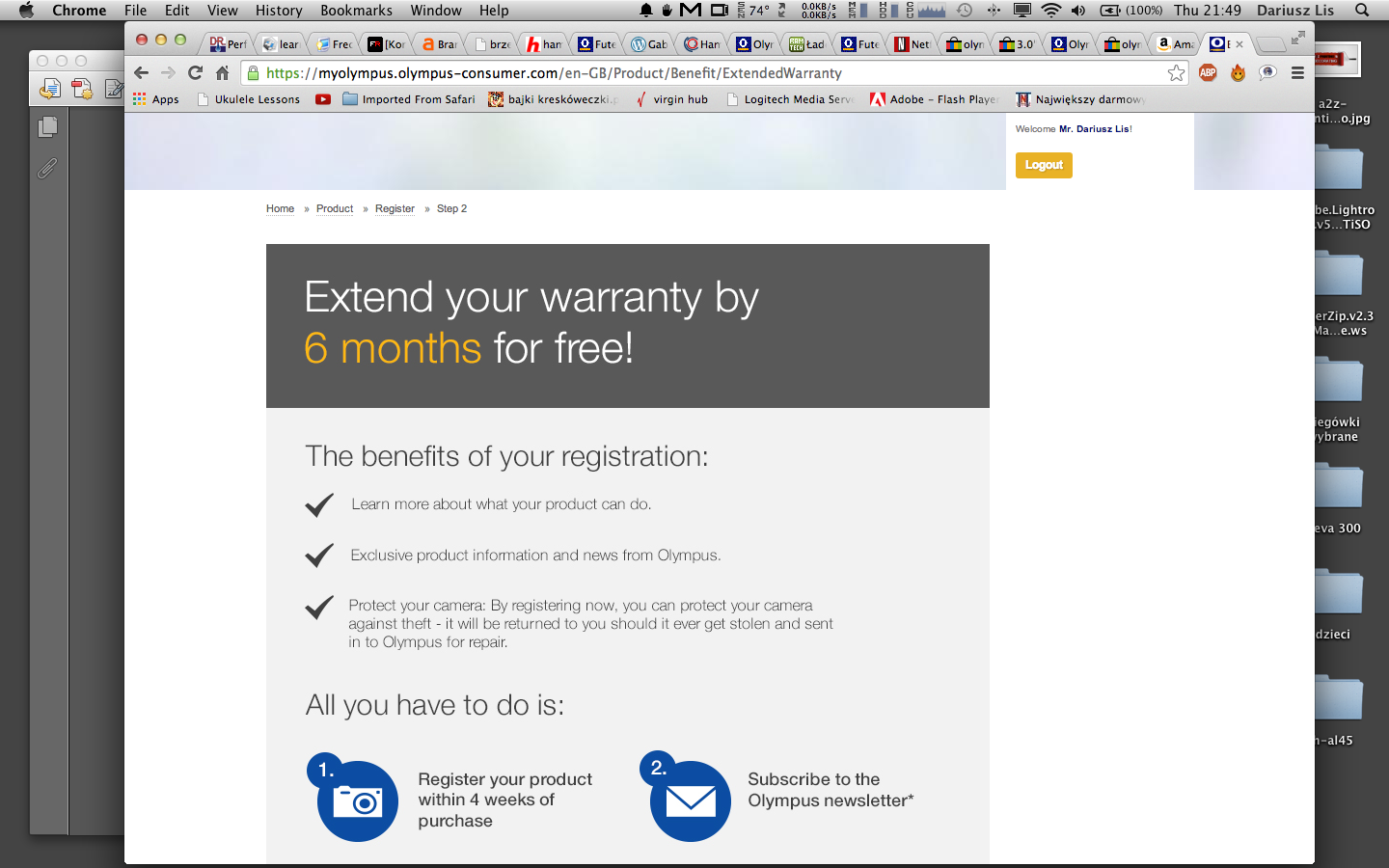This screenshot has width=1389, height=868.
Task: Open the Apps bookmarks shortcut
Action: click(156, 99)
